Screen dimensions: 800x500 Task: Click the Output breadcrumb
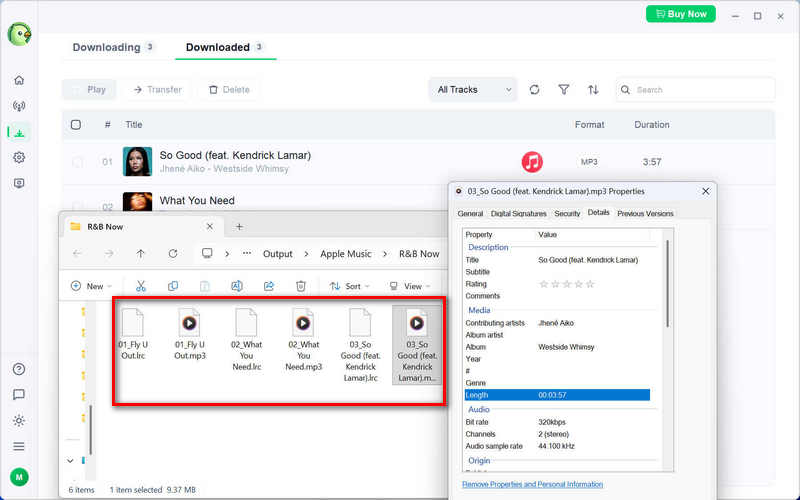coord(278,254)
